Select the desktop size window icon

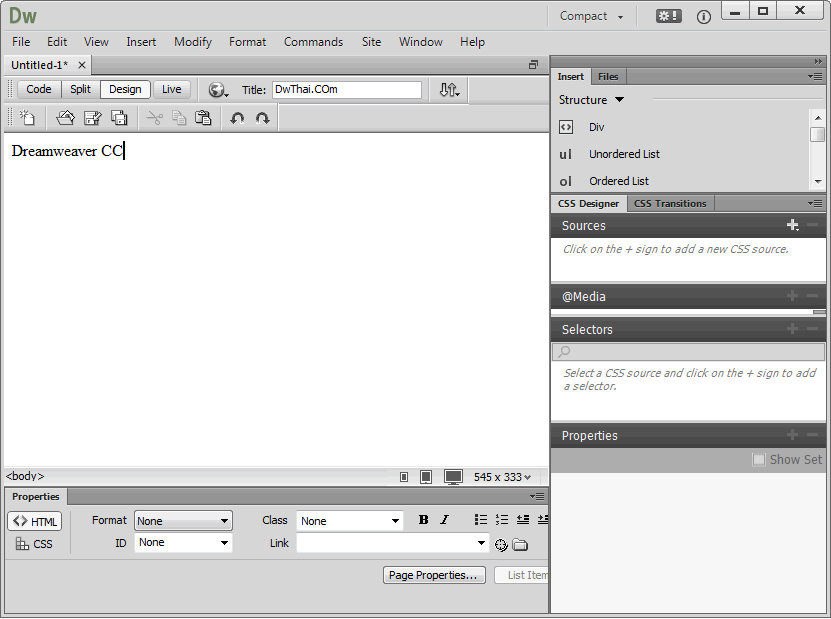click(x=453, y=477)
